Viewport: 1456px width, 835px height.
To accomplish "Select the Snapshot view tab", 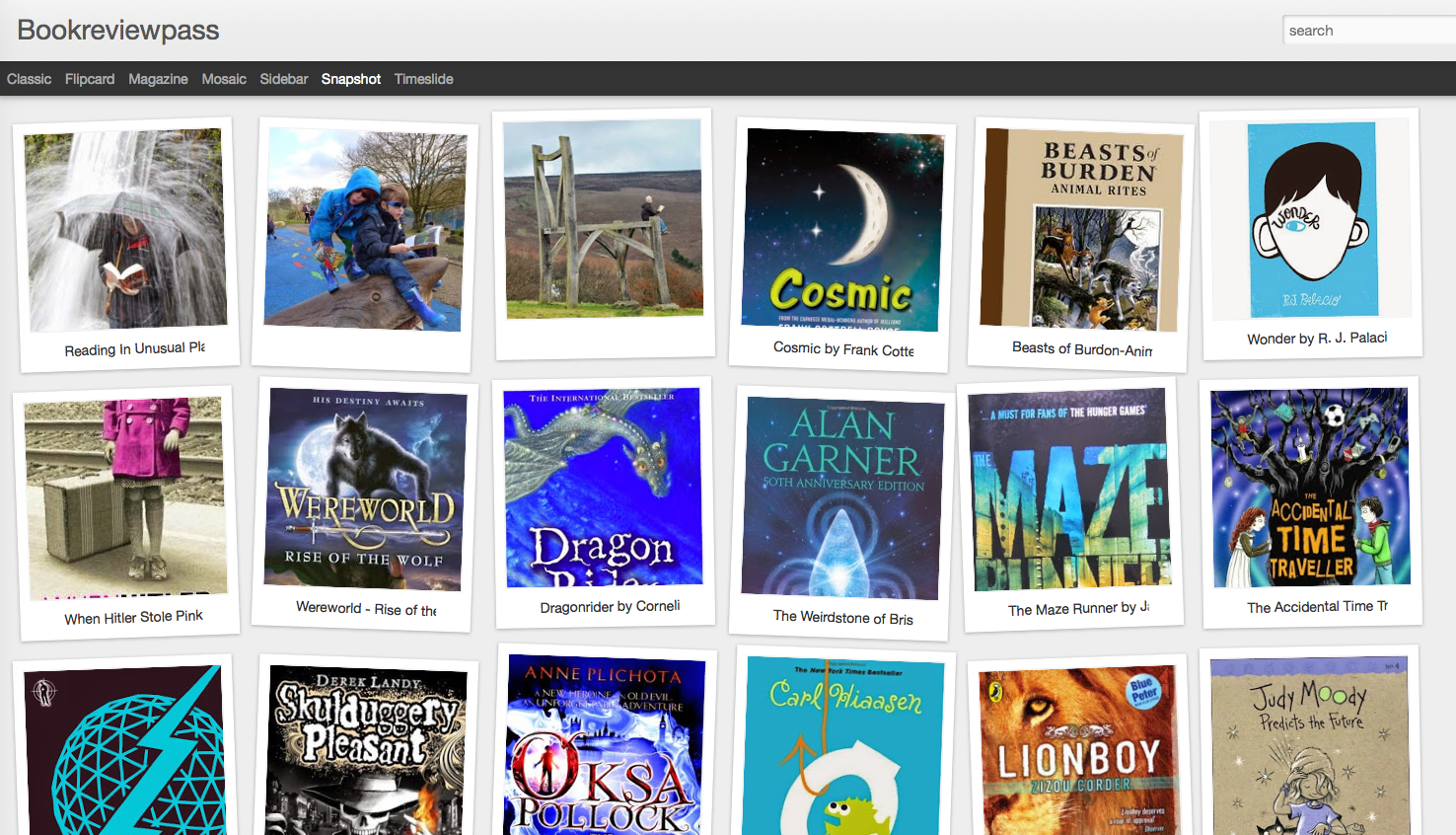I will pyautogui.click(x=351, y=79).
